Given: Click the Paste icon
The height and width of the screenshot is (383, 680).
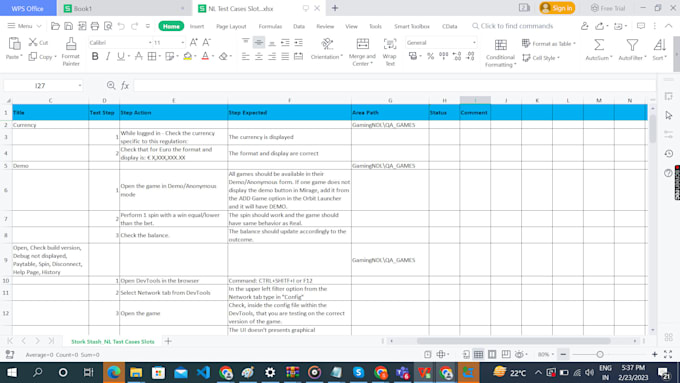Looking at the screenshot, I should pos(14,44).
